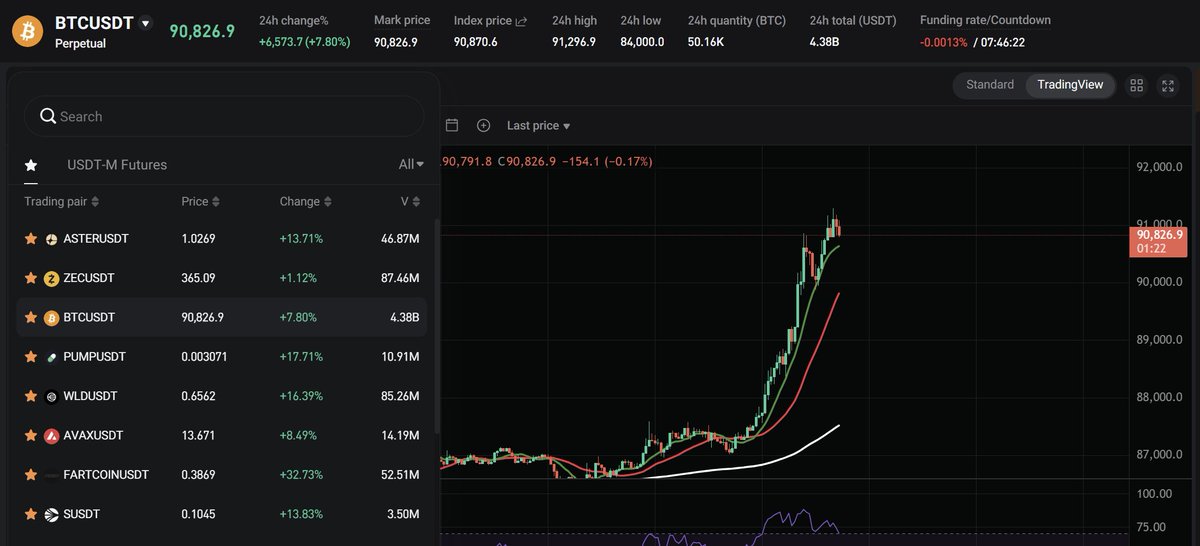
Task: Click the chart grid layout icon
Action: (x=1136, y=86)
